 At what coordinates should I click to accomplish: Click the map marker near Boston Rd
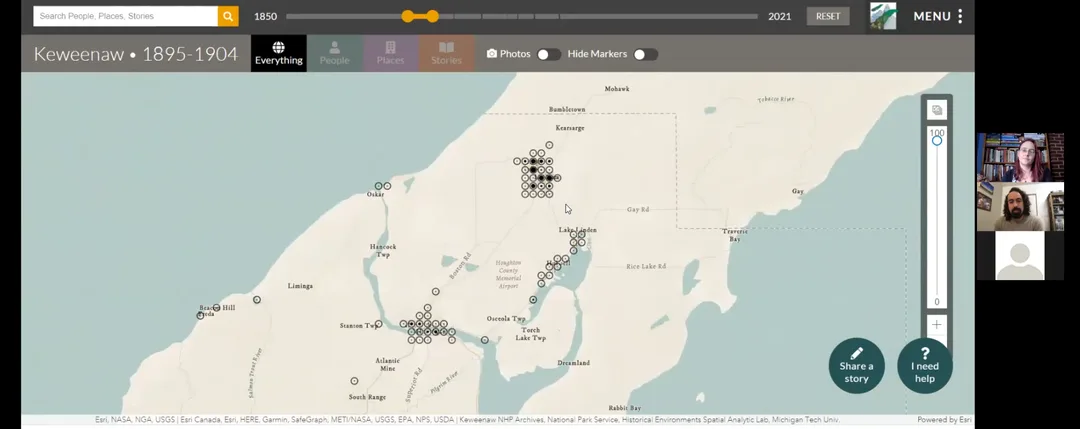[x=435, y=292]
